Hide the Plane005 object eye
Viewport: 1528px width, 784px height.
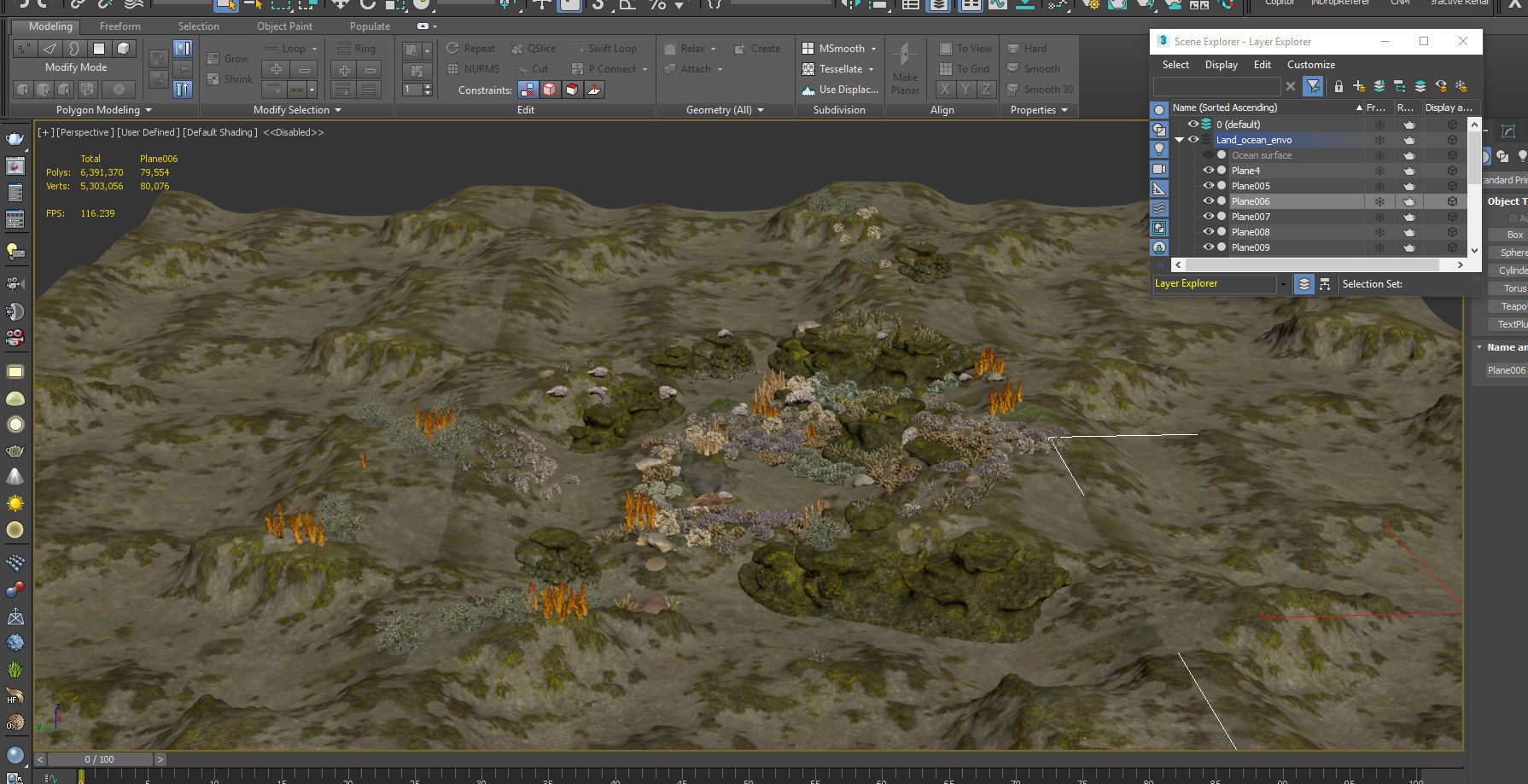pos(1208,186)
